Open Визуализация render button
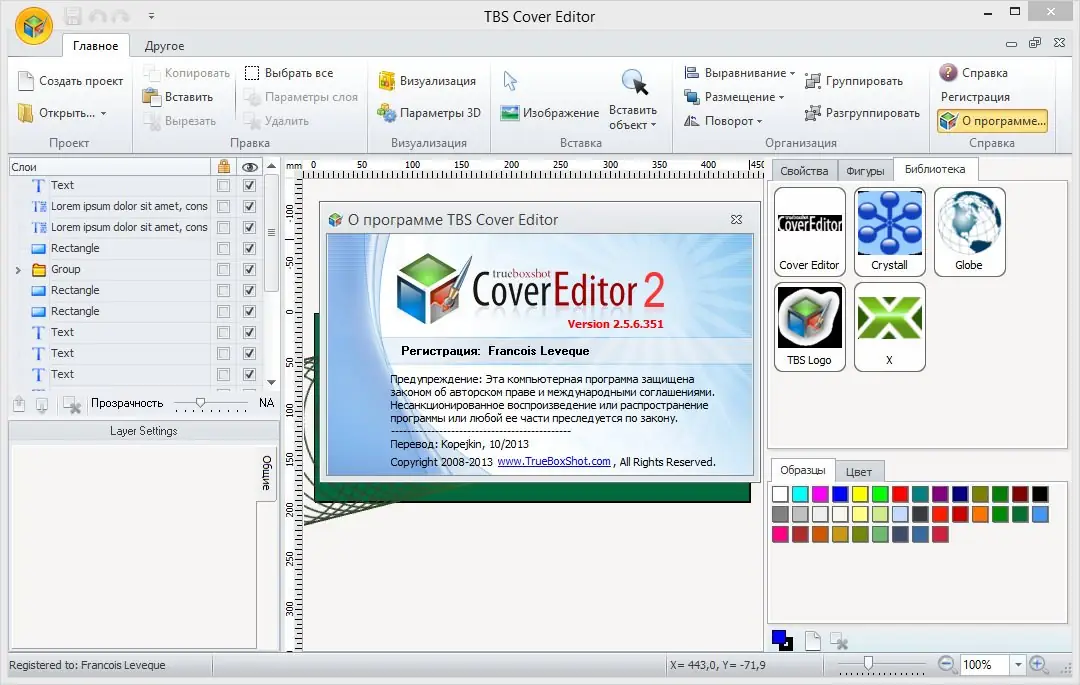Image resolution: width=1080 pixels, height=685 pixels. tap(427, 81)
